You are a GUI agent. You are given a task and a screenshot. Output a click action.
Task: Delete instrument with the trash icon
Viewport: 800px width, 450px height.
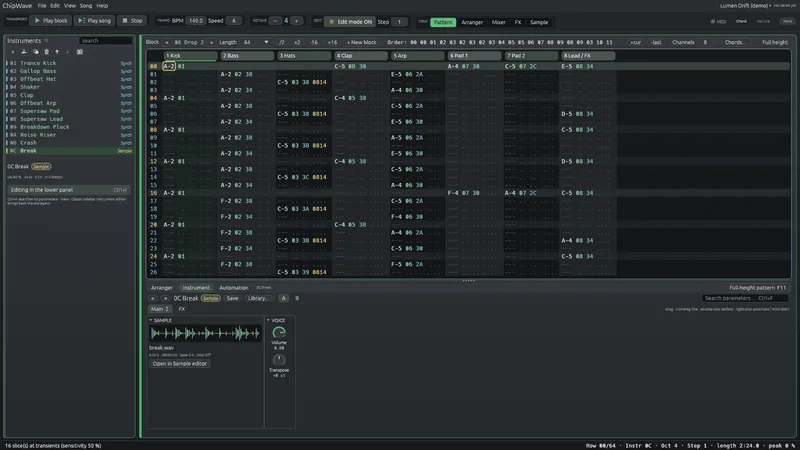click(46, 52)
